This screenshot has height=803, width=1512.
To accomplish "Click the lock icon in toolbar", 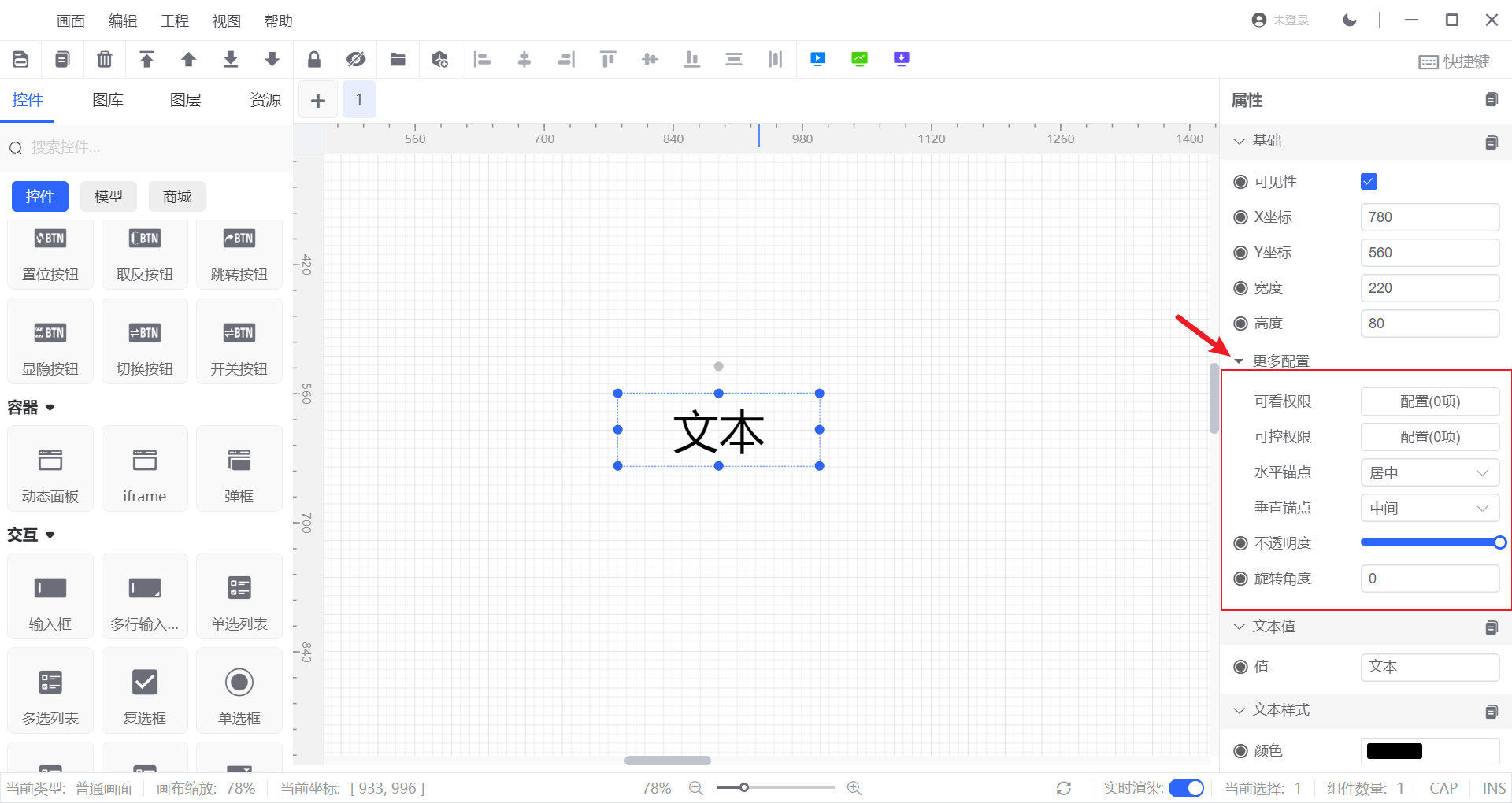I will 314,59.
